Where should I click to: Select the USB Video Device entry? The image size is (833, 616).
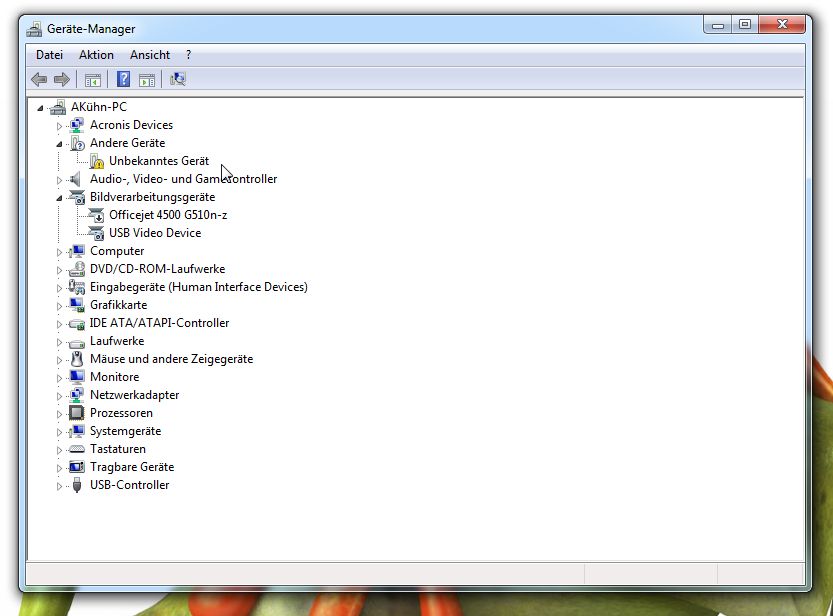[155, 233]
